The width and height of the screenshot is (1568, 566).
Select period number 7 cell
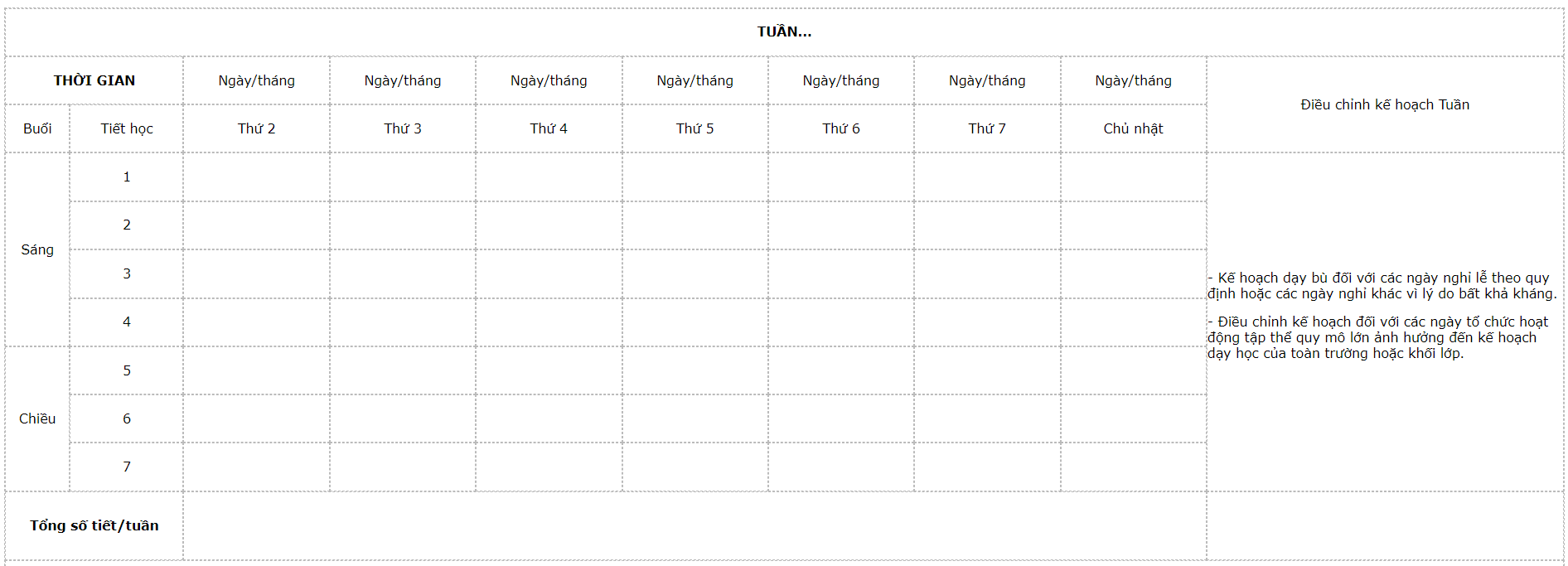click(127, 467)
